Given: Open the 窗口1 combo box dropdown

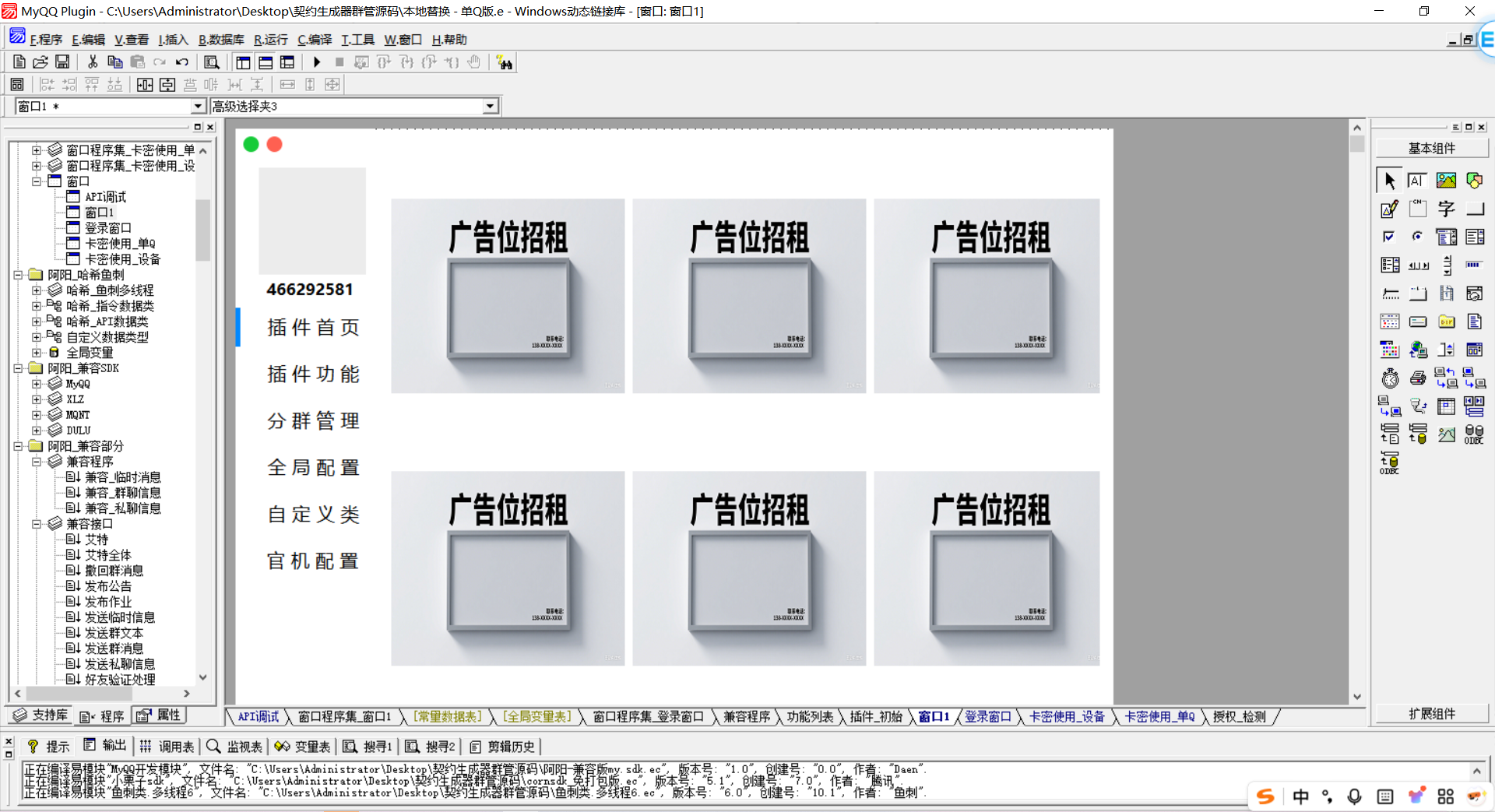Looking at the screenshot, I should pyautogui.click(x=198, y=106).
